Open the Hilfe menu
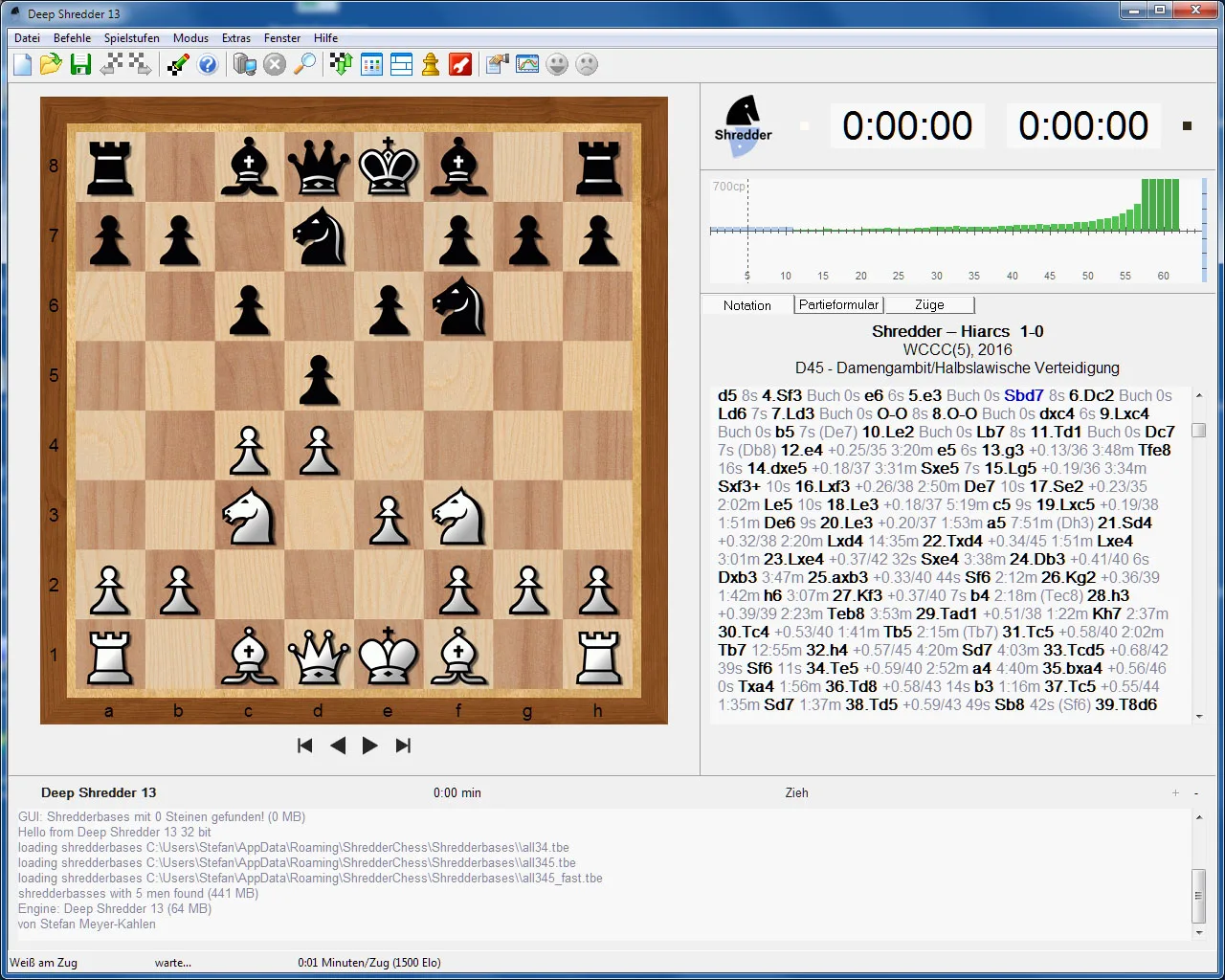This screenshot has width=1225, height=980. point(326,38)
